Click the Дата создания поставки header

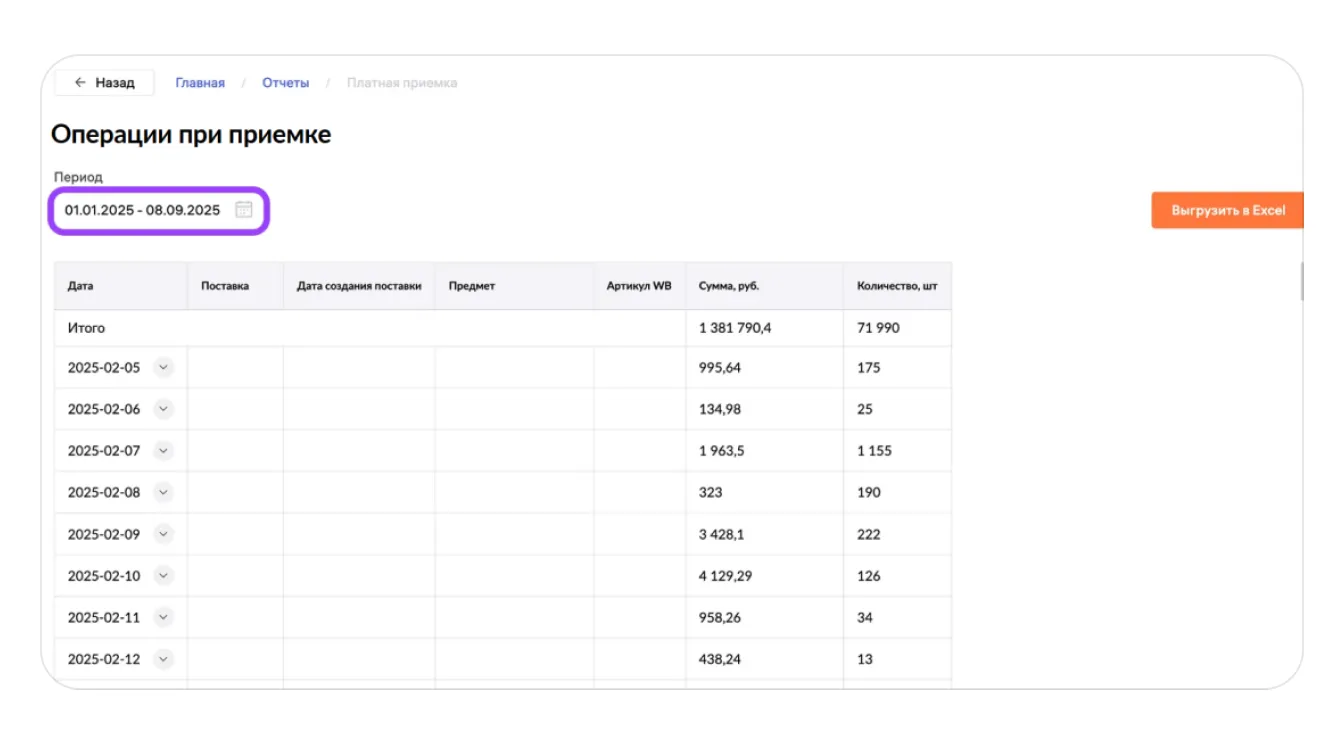pos(359,286)
